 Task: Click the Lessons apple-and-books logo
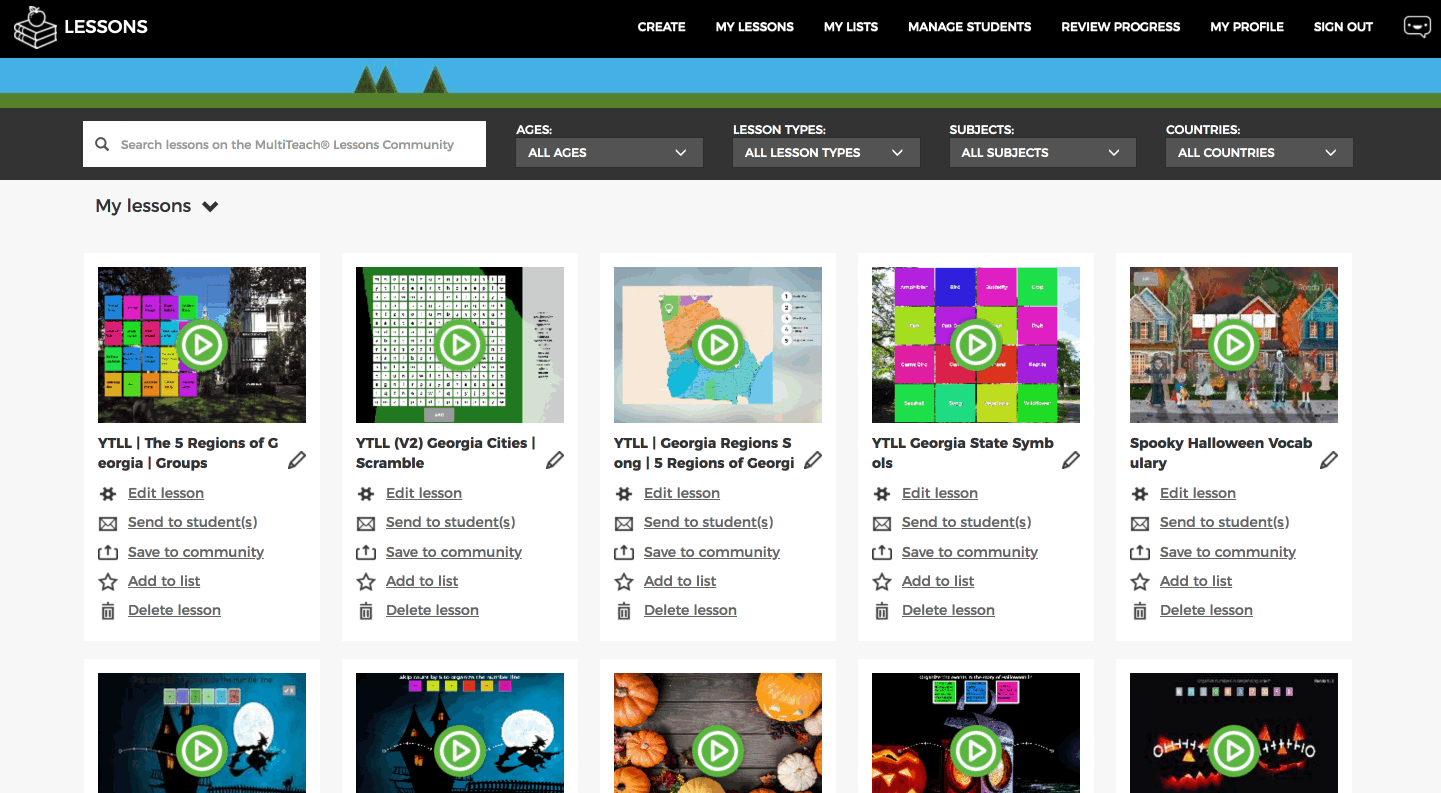click(35, 27)
